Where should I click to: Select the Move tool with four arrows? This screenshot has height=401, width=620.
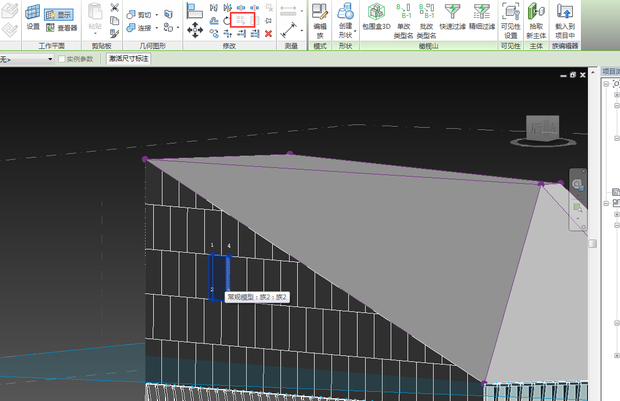pyautogui.click(x=196, y=31)
